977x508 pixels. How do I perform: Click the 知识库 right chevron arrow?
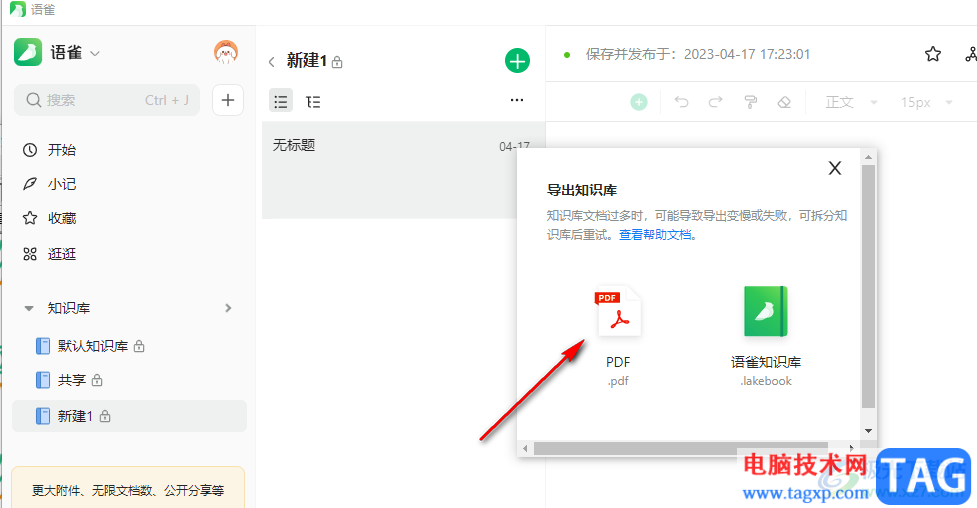[x=228, y=308]
